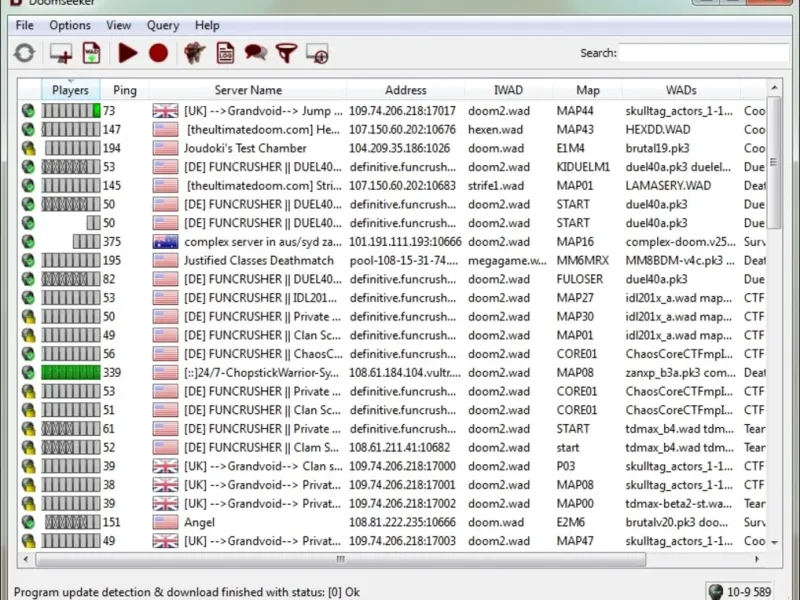Open the server filter funnel icon
The image size is (800, 600).
(x=286, y=54)
